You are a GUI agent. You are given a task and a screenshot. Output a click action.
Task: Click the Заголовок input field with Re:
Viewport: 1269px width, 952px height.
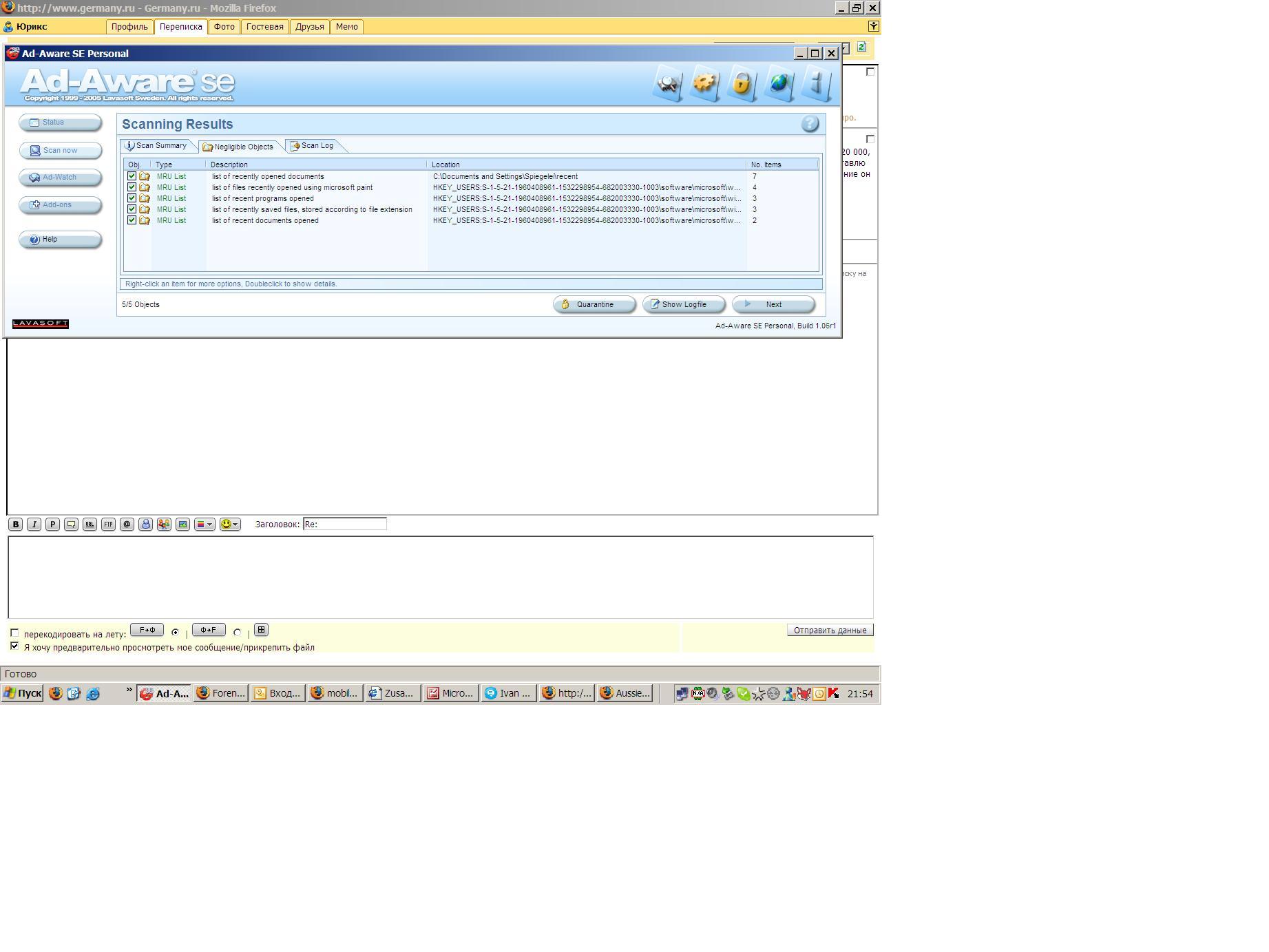pyautogui.click(x=345, y=524)
